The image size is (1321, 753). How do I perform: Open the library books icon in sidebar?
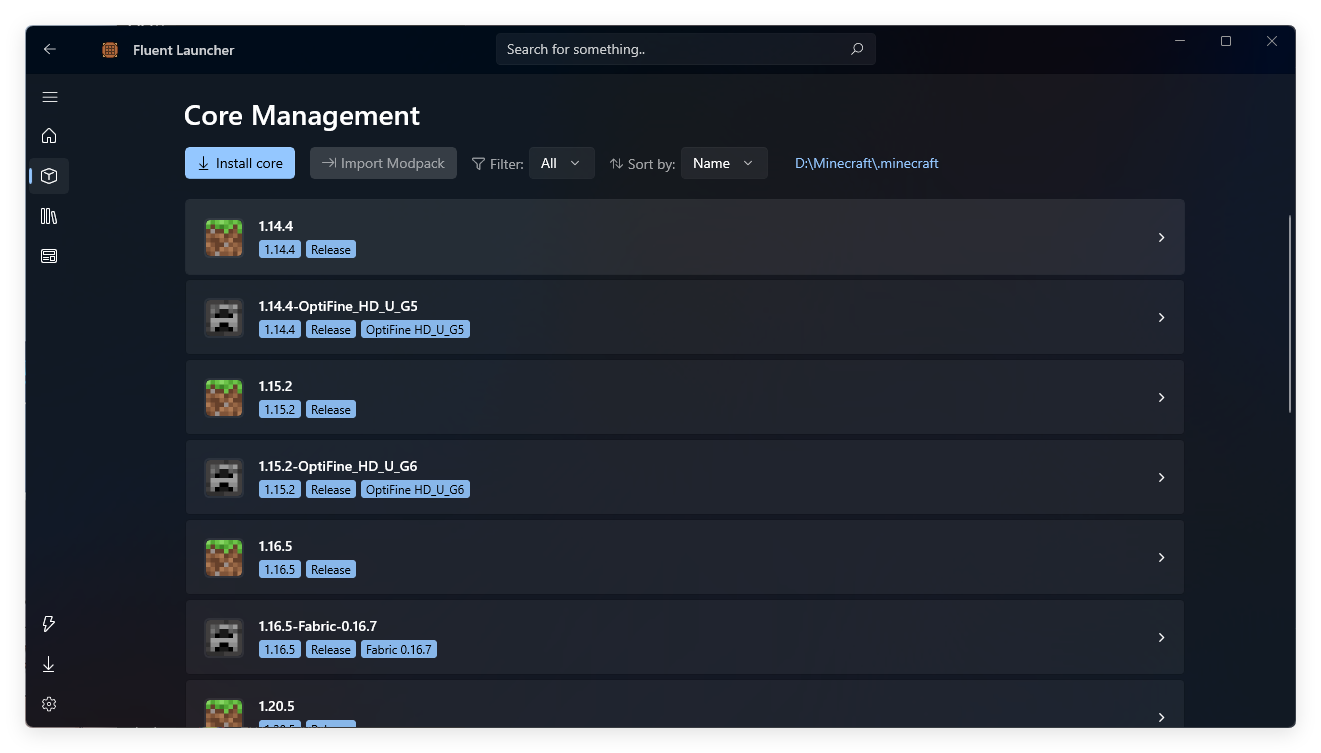[49, 216]
